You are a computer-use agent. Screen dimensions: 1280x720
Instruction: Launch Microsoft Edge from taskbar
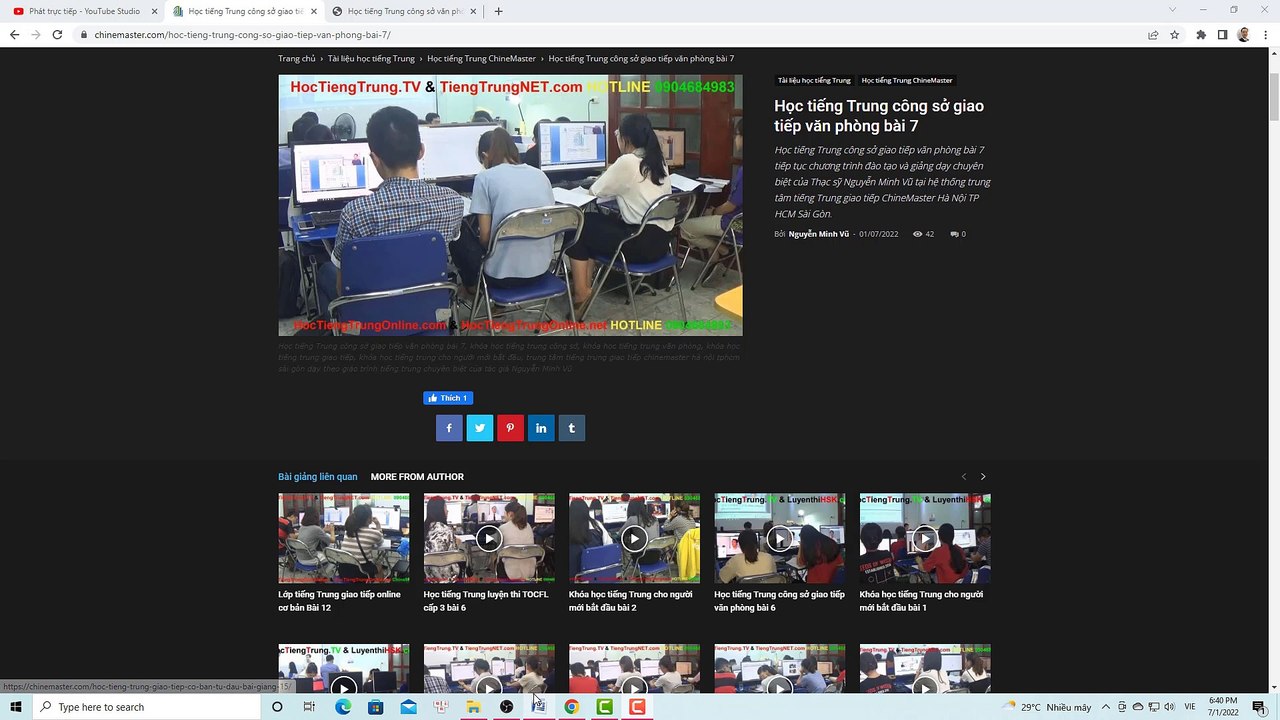click(342, 707)
